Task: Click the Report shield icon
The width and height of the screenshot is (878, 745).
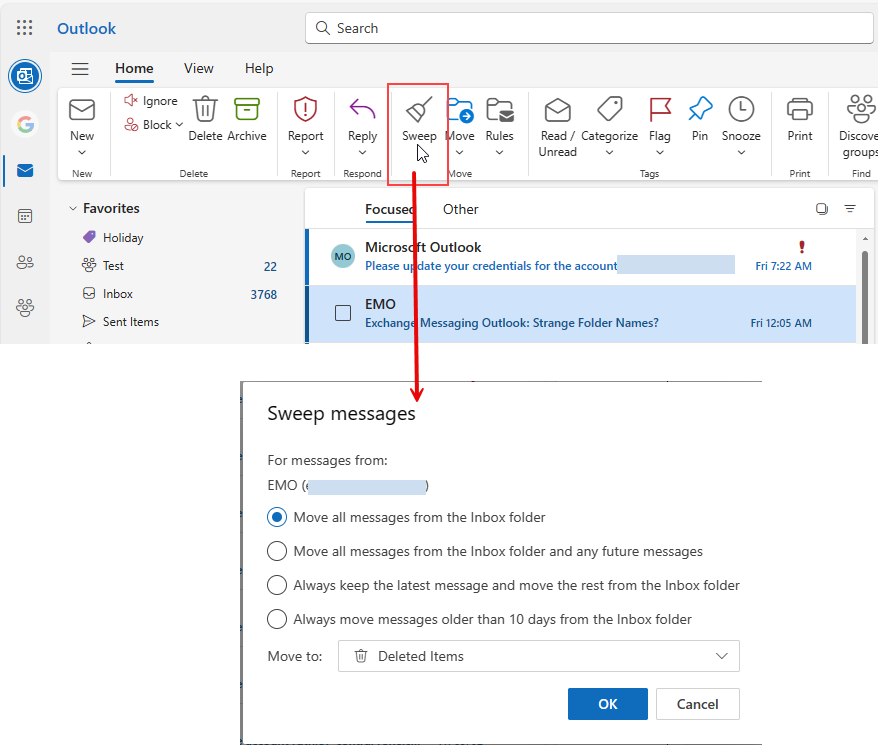Action: pos(305,109)
